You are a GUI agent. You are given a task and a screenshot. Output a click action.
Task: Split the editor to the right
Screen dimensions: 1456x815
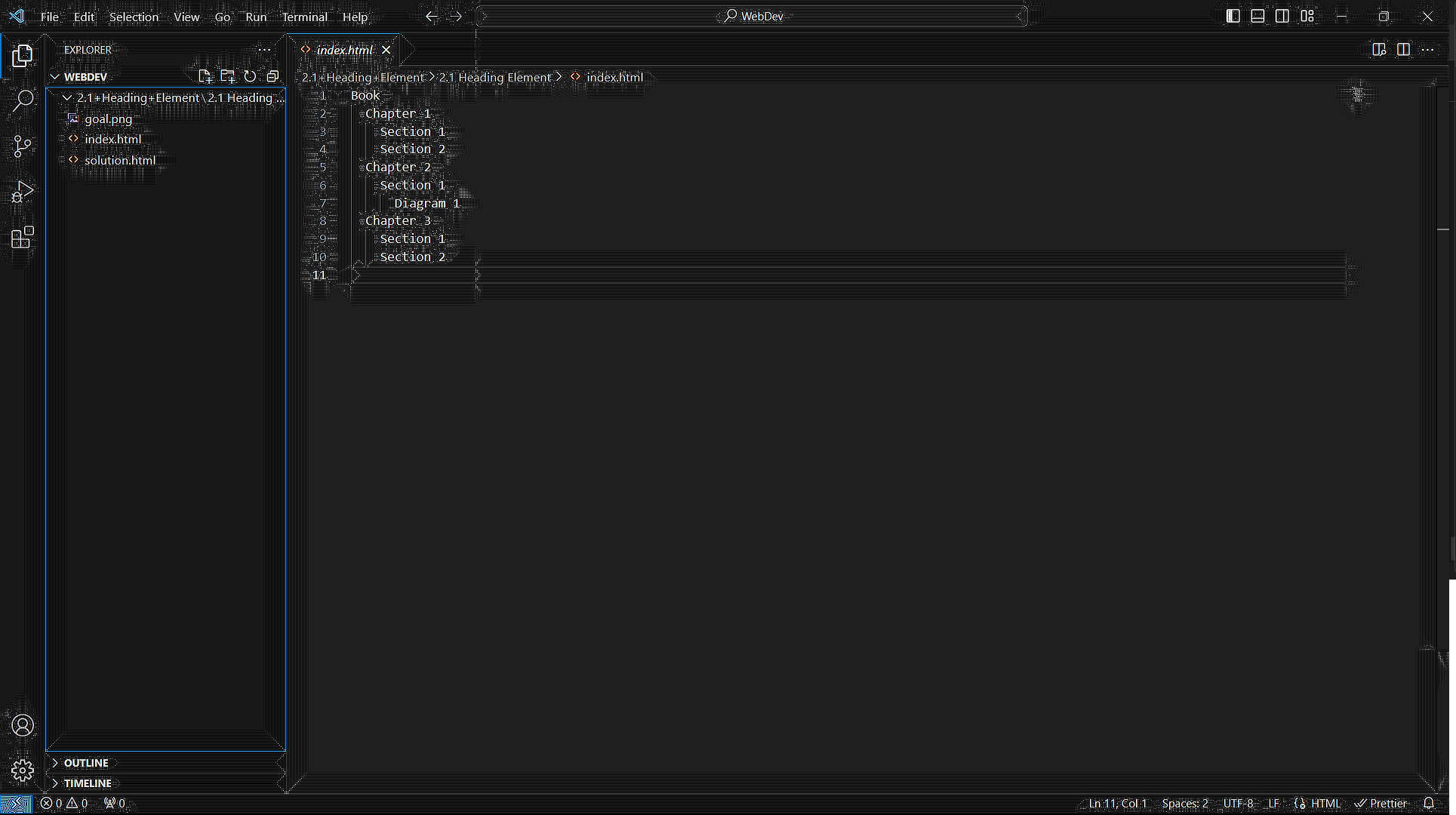[x=1403, y=50]
